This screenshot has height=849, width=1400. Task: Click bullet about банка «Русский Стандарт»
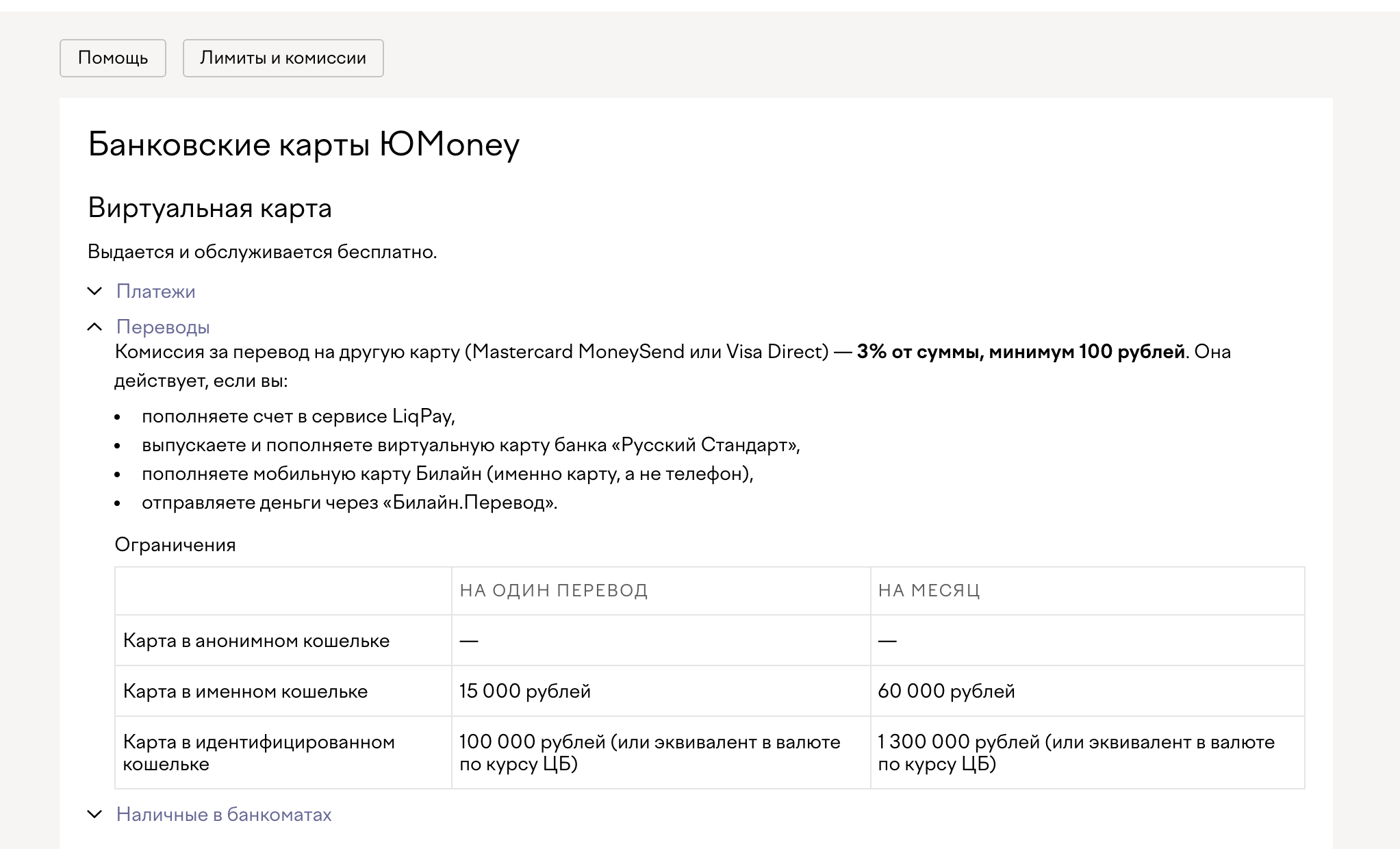pyautogui.click(x=471, y=445)
